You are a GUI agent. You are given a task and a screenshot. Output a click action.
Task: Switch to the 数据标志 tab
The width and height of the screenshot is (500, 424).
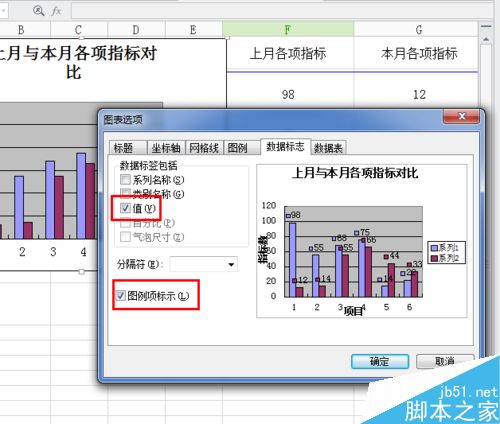(x=285, y=147)
